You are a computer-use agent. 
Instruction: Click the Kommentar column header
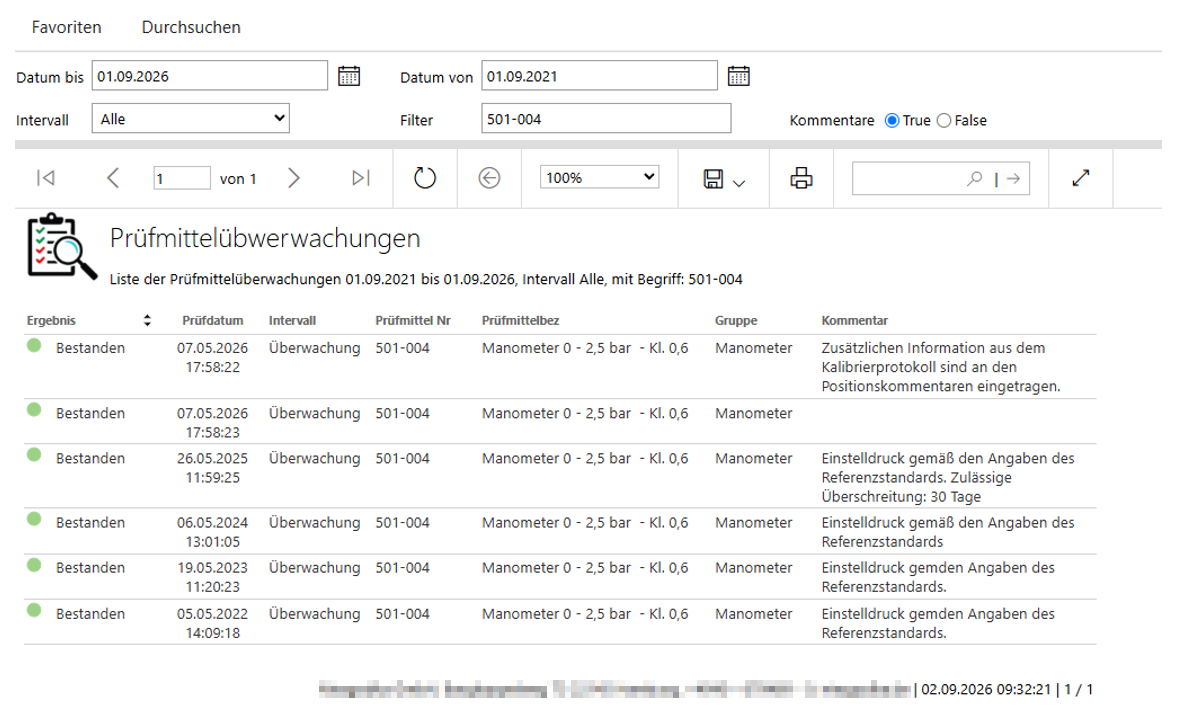pos(855,320)
